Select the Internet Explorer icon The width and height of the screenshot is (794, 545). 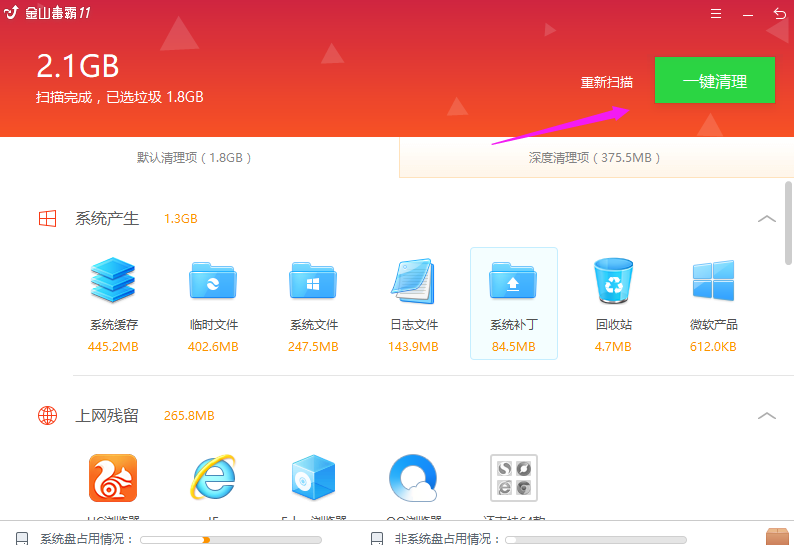(213, 478)
